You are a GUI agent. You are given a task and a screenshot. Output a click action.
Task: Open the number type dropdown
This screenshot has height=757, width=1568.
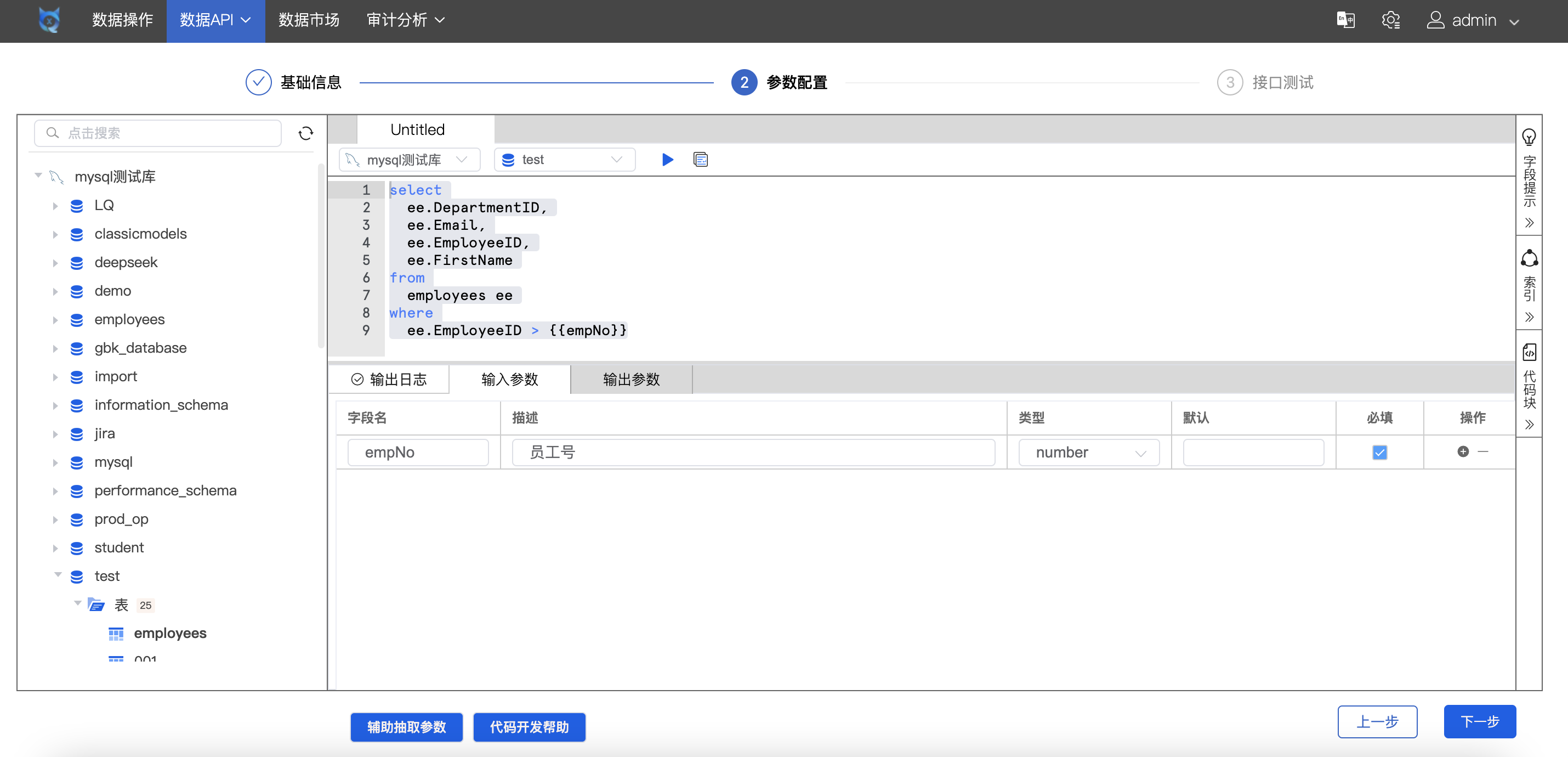(x=1088, y=453)
